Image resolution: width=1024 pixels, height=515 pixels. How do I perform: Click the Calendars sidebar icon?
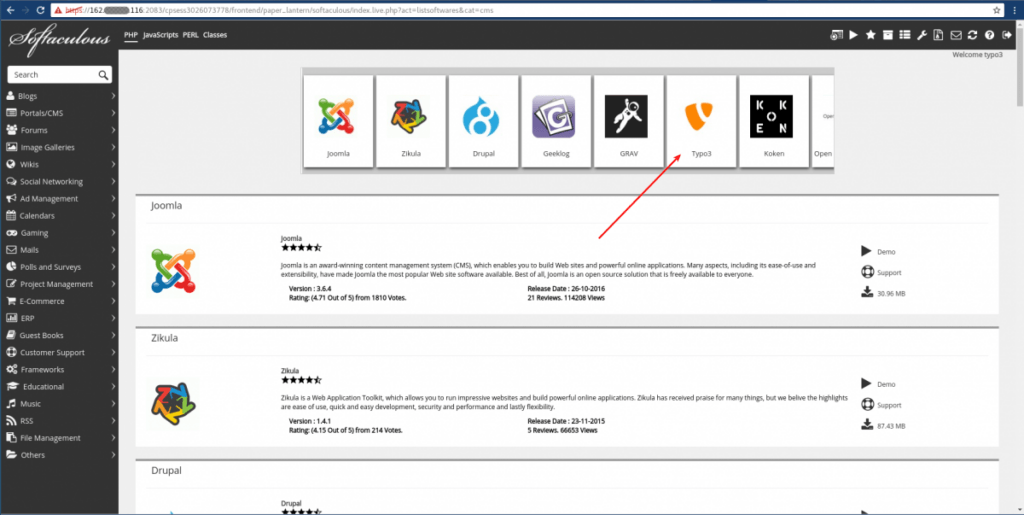coord(11,215)
